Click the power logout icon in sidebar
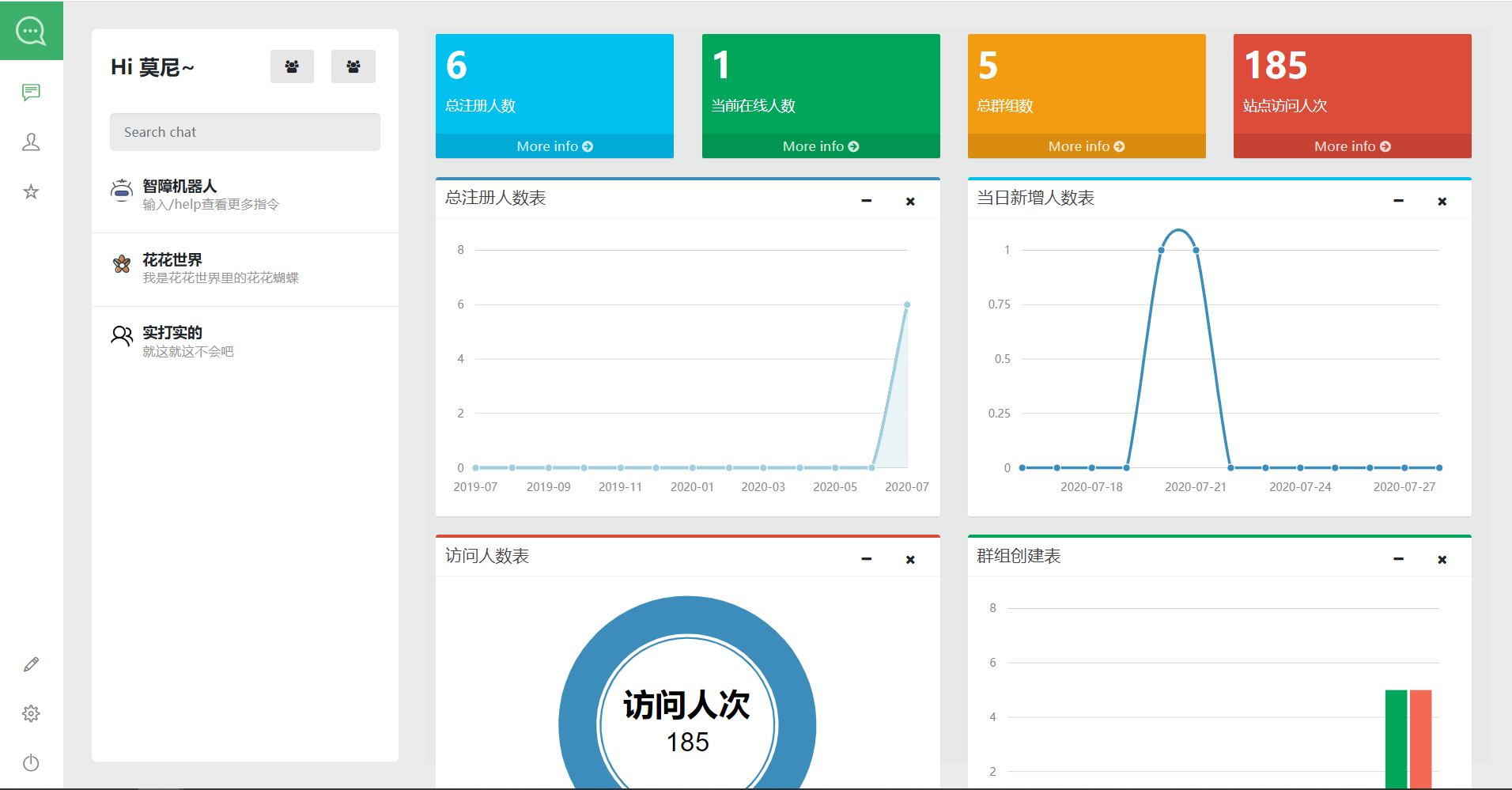Viewport: 1512px width, 790px height. pyautogui.click(x=31, y=763)
